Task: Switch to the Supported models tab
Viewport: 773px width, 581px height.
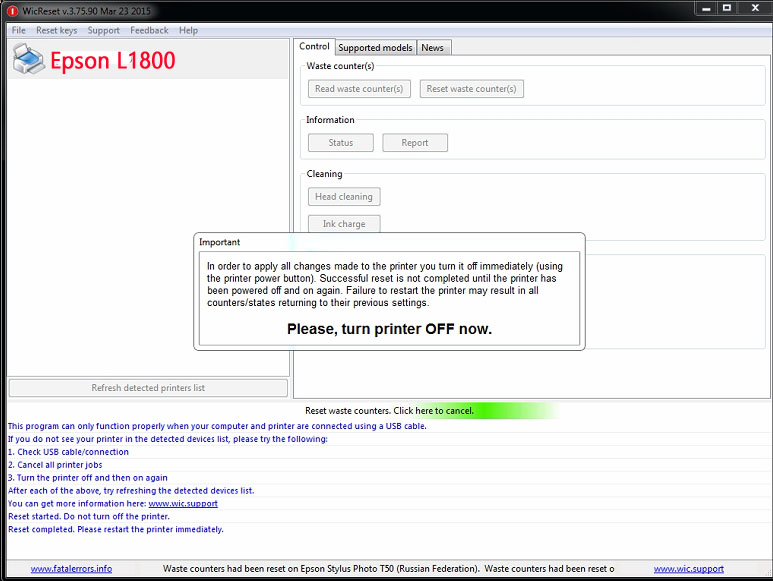Action: pyautogui.click(x=375, y=48)
